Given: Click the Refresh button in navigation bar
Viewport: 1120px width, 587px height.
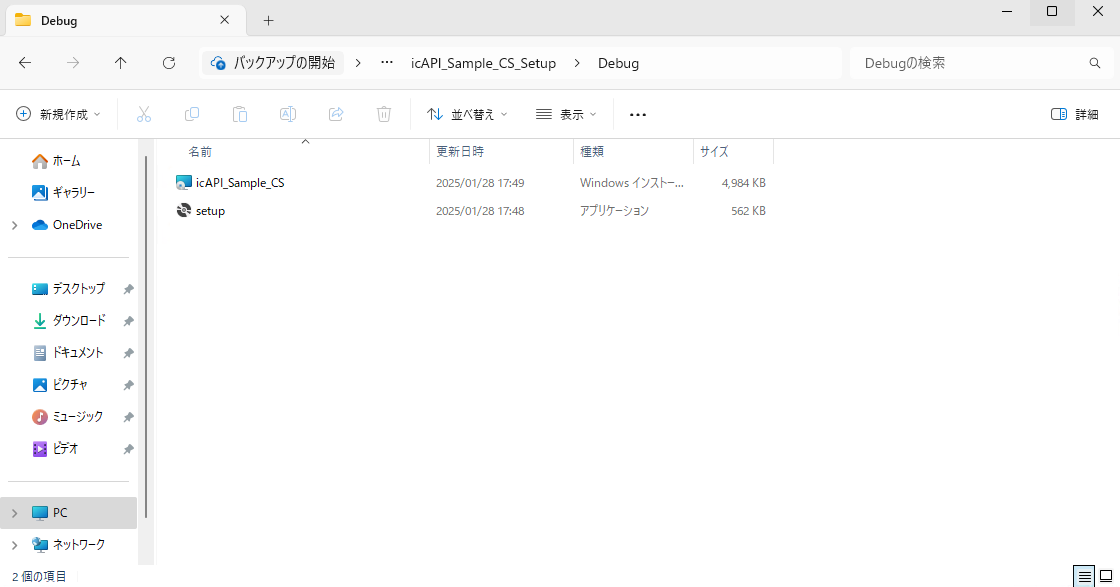Looking at the screenshot, I should [x=169, y=63].
